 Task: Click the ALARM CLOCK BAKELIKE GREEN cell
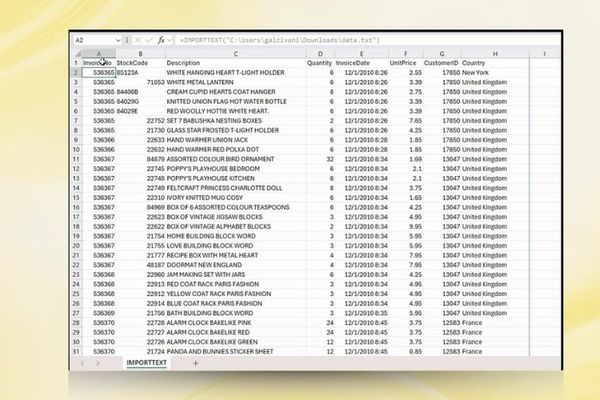pos(236,342)
